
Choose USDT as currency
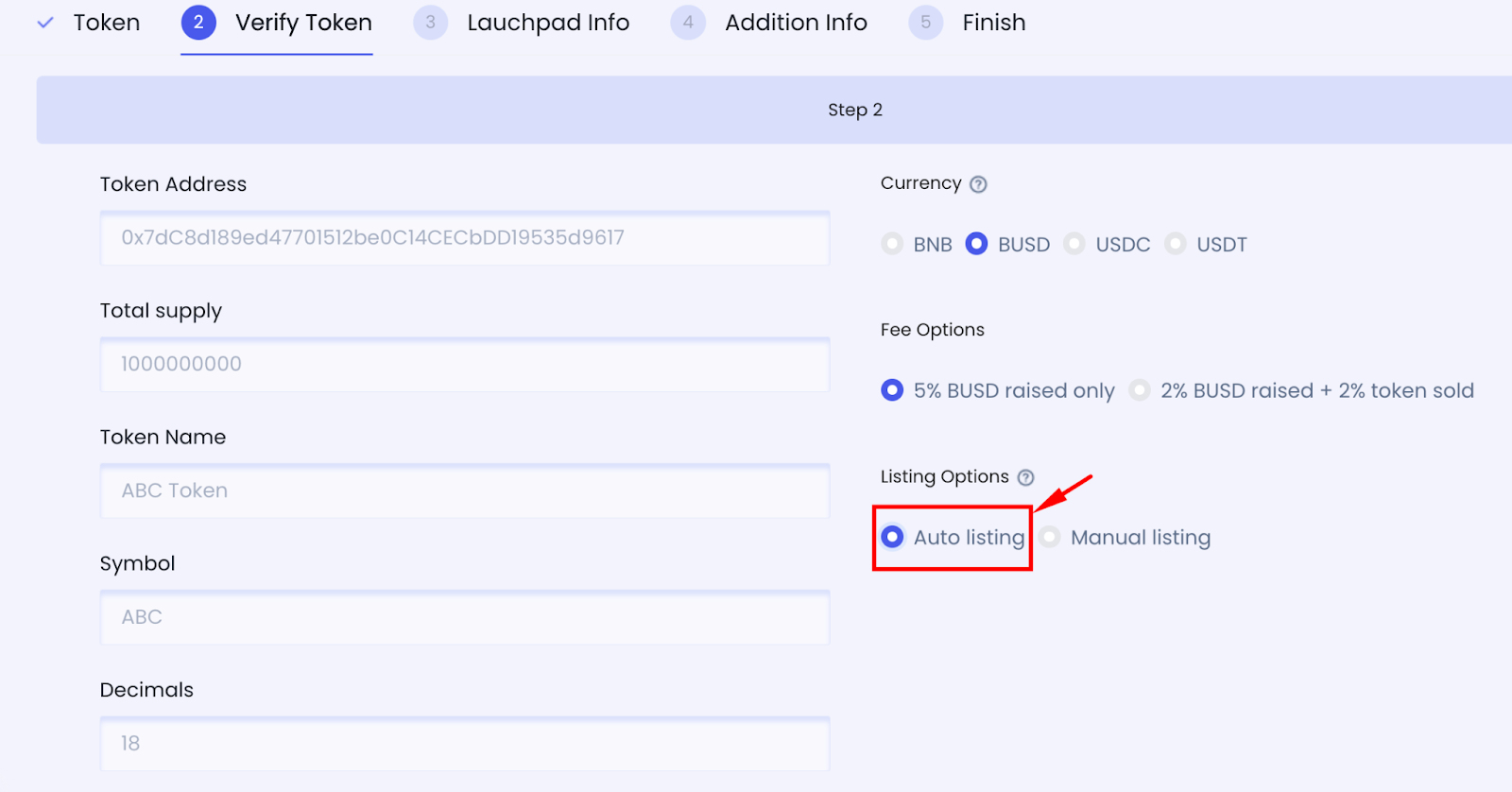click(x=1175, y=244)
